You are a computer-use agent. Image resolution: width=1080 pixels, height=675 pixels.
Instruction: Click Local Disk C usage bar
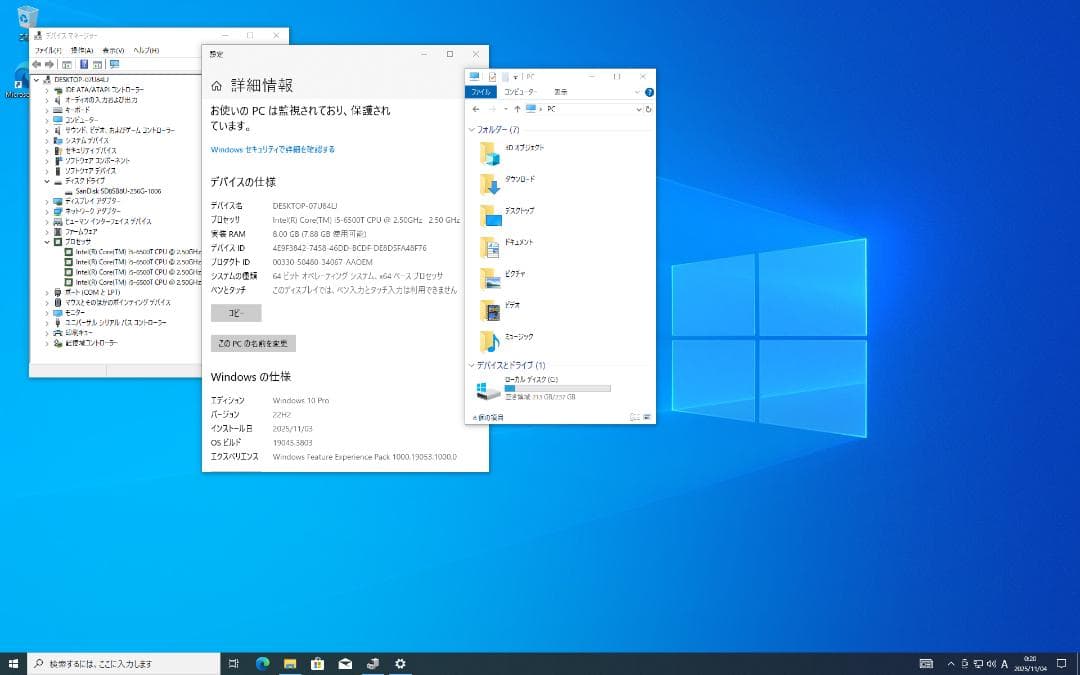point(557,389)
